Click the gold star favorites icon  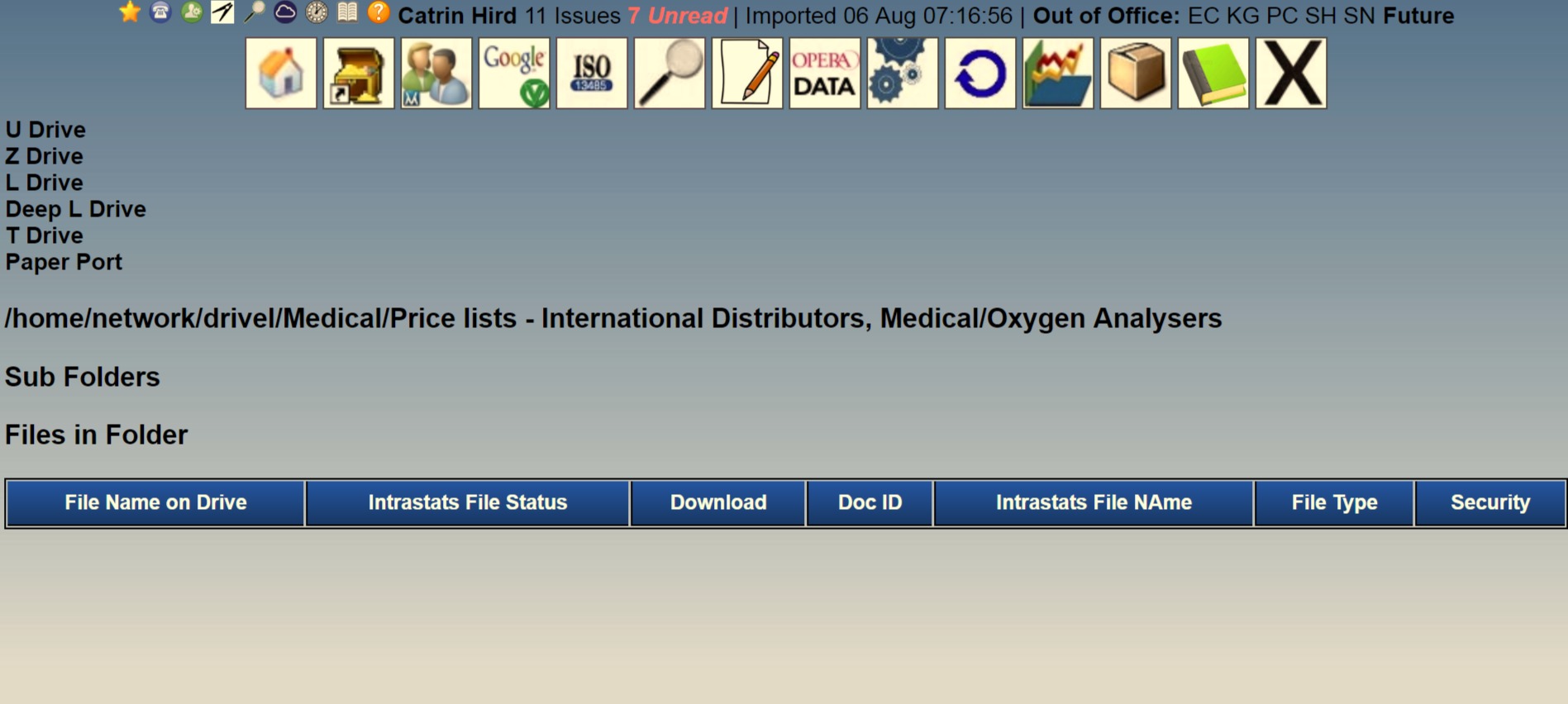click(x=130, y=12)
